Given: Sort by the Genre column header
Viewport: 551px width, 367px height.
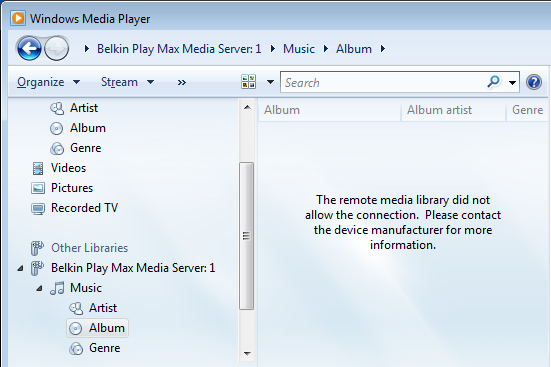Looking at the screenshot, I should pos(527,110).
